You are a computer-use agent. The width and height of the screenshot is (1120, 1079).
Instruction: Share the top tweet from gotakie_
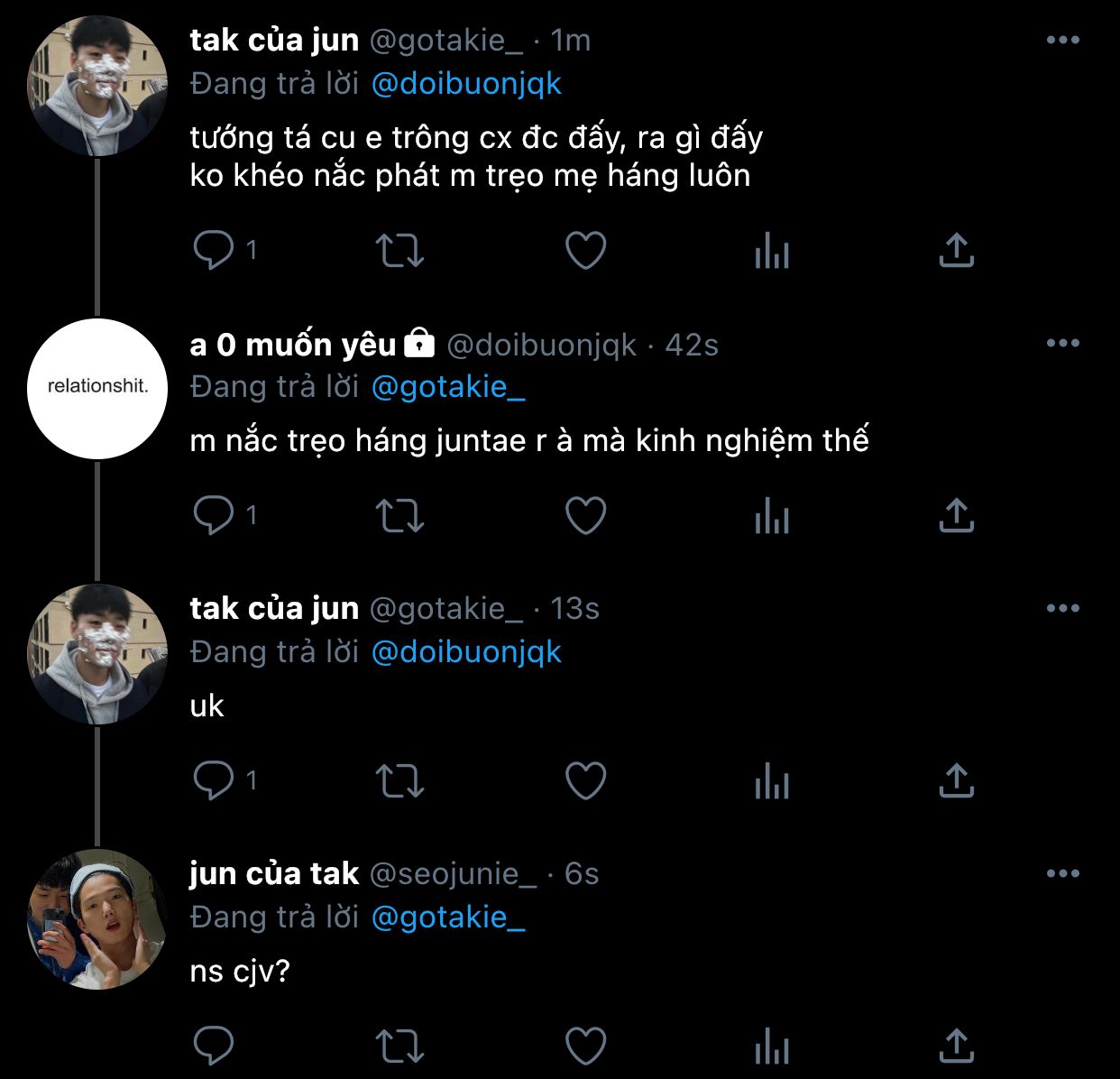(x=957, y=251)
